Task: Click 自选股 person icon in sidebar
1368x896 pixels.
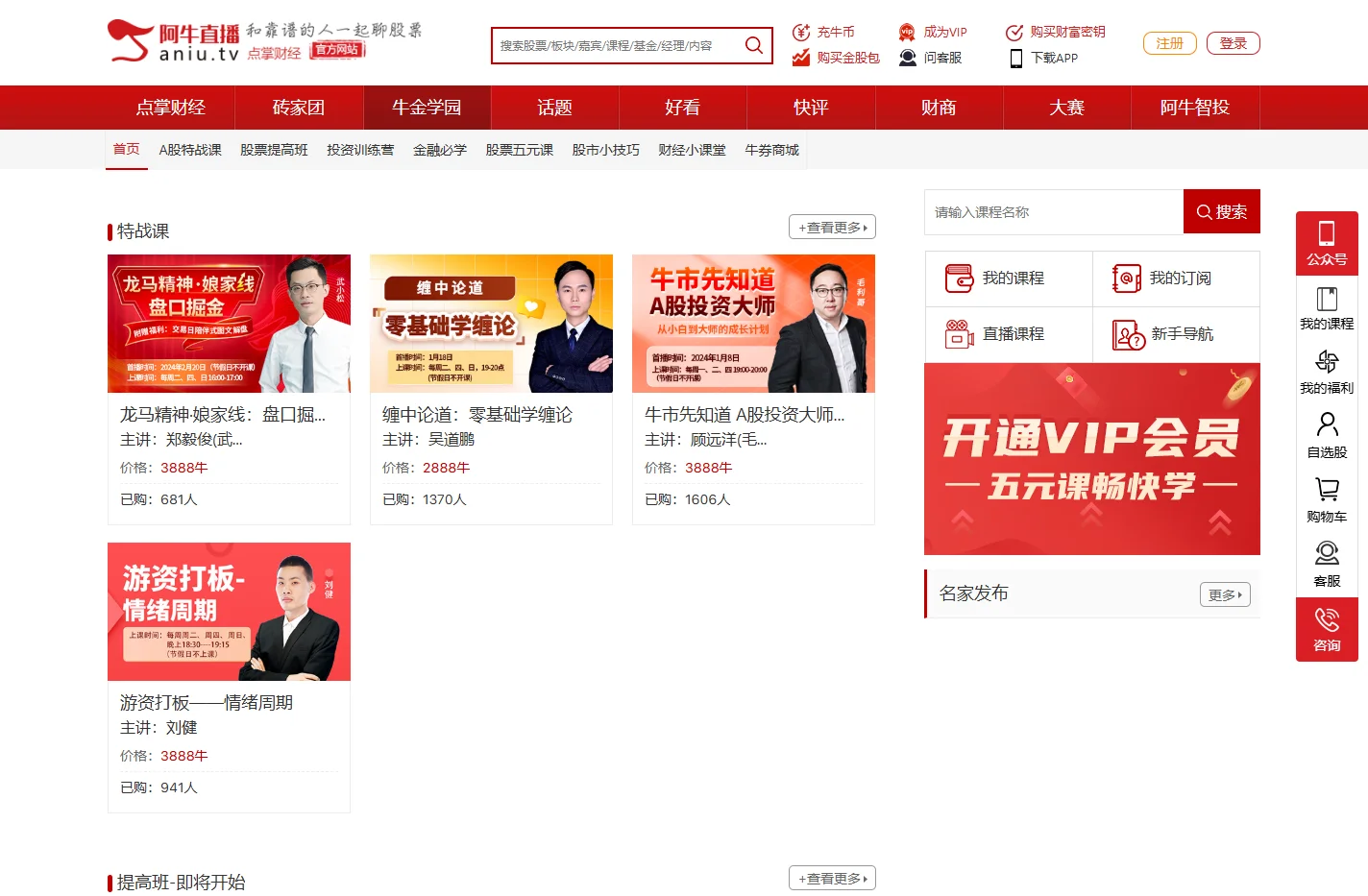Action: pyautogui.click(x=1327, y=424)
